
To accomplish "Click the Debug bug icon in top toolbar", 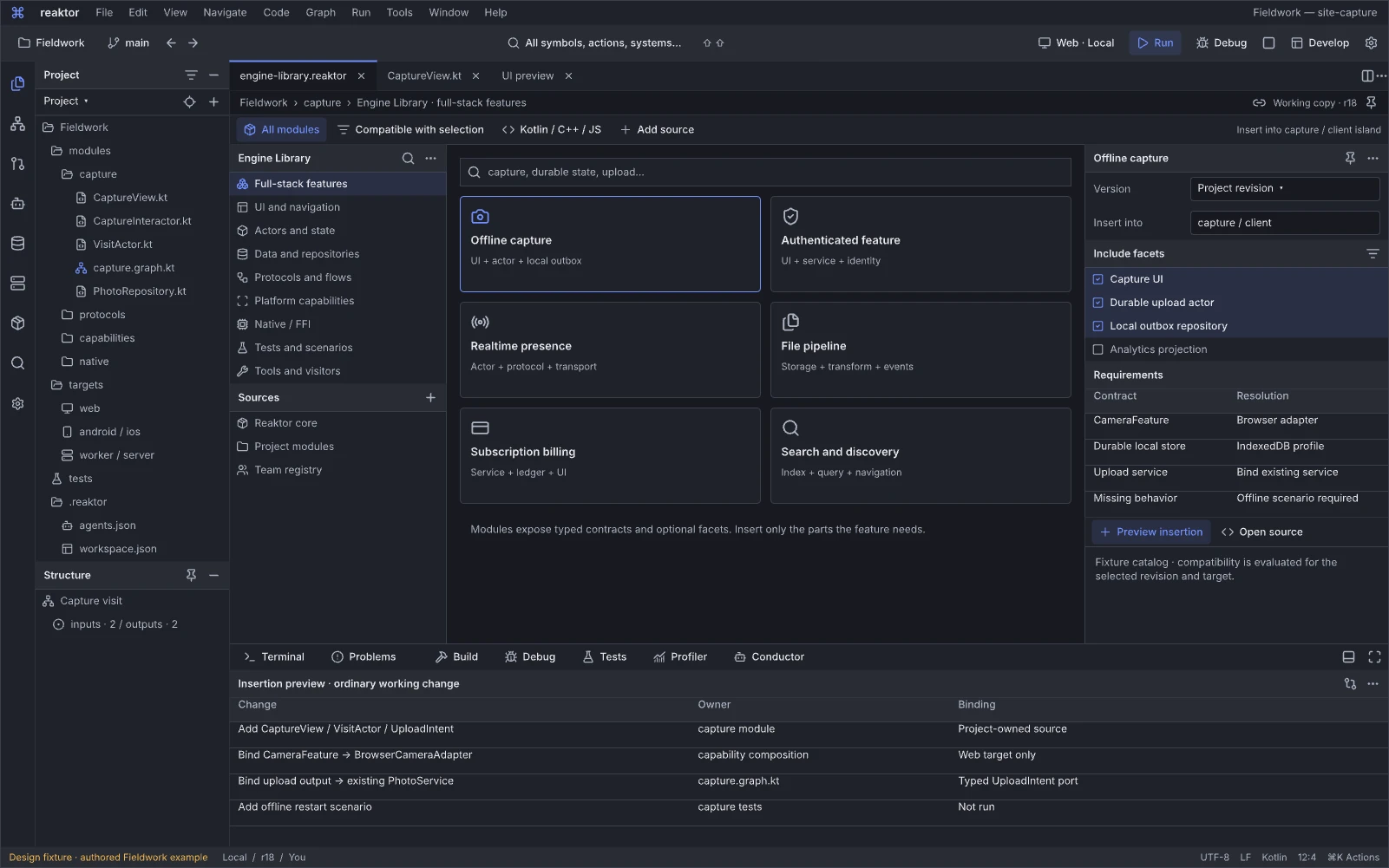I will pos(1202,42).
